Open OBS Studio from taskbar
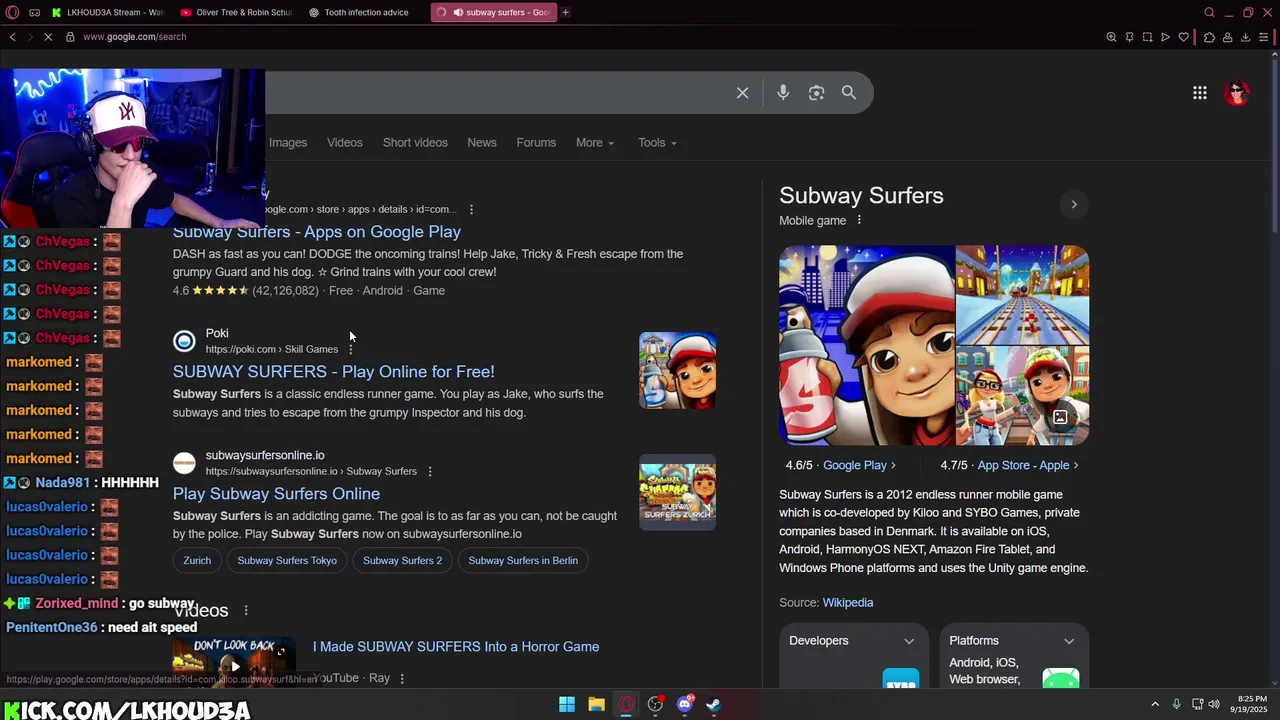The width and height of the screenshot is (1280, 720). (x=655, y=705)
